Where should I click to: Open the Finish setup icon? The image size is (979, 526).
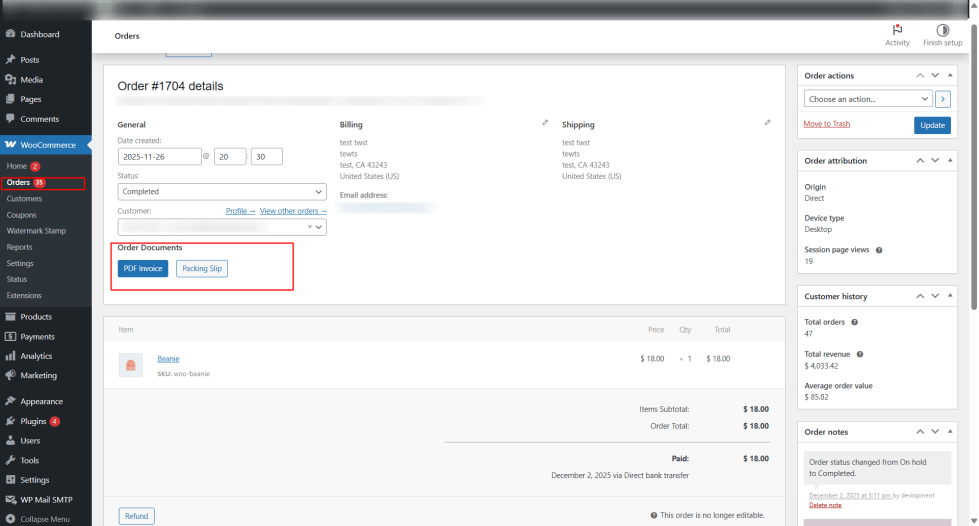click(942, 30)
